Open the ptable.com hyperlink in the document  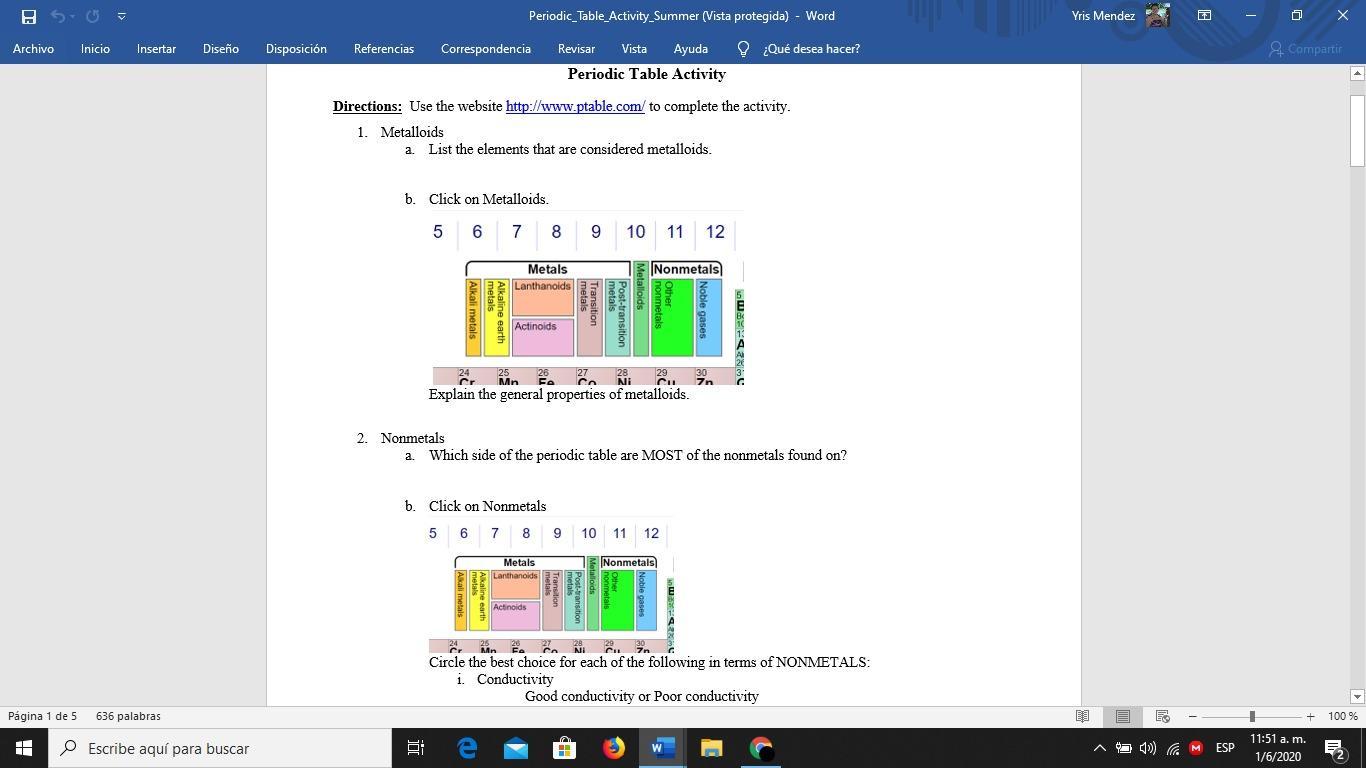click(574, 106)
